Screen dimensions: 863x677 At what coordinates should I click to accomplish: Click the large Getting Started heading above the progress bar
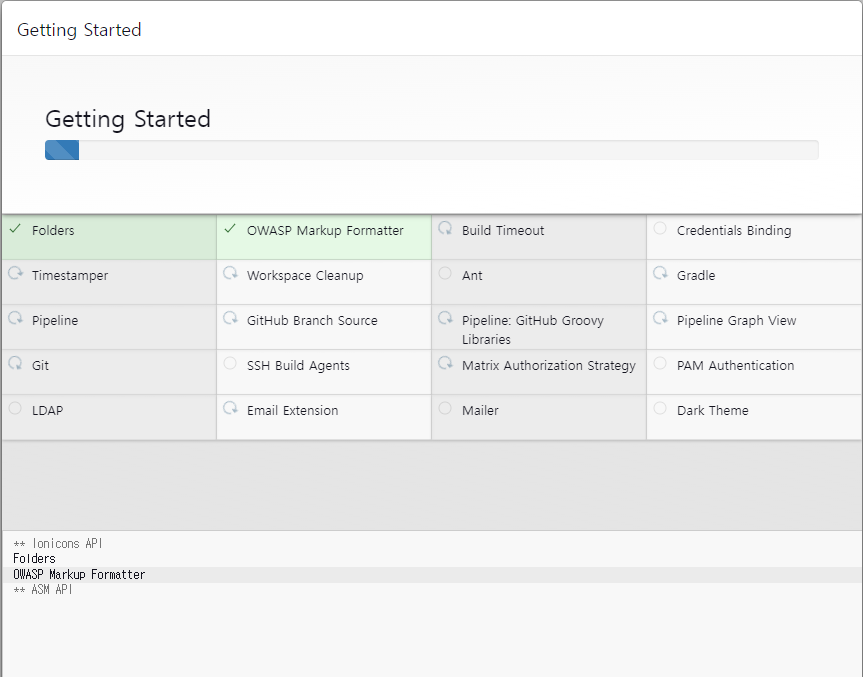click(128, 119)
